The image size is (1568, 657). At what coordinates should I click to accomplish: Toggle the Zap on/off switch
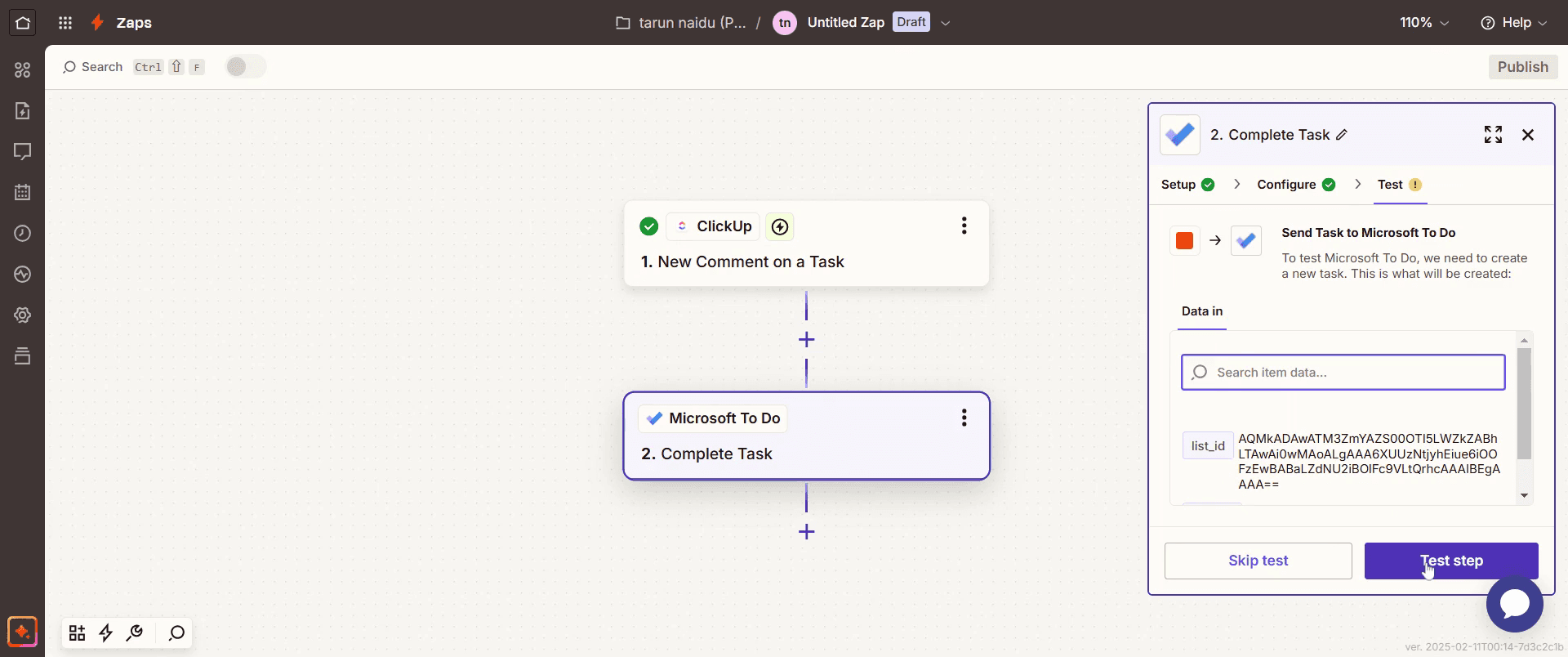(x=246, y=67)
